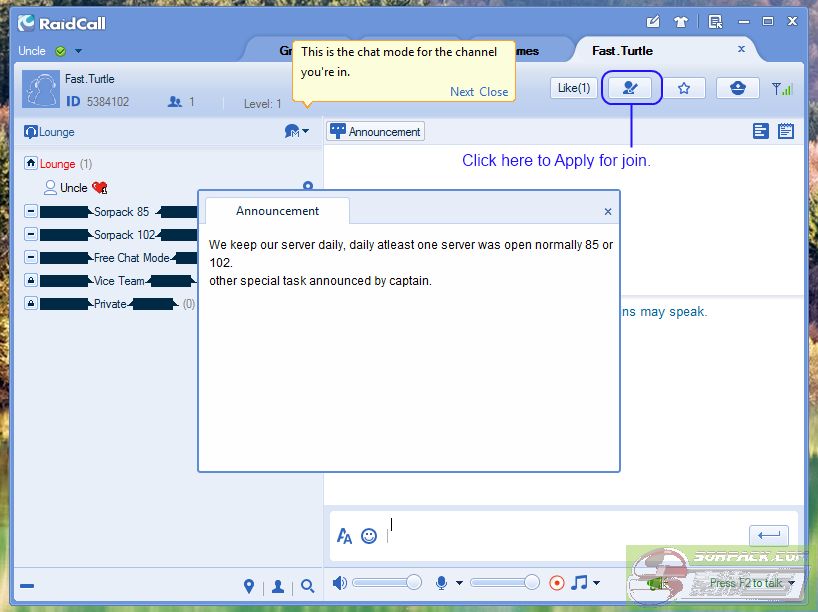This screenshot has width=818, height=612.
Task: Click the locate my position pin icon
Action: point(249,586)
